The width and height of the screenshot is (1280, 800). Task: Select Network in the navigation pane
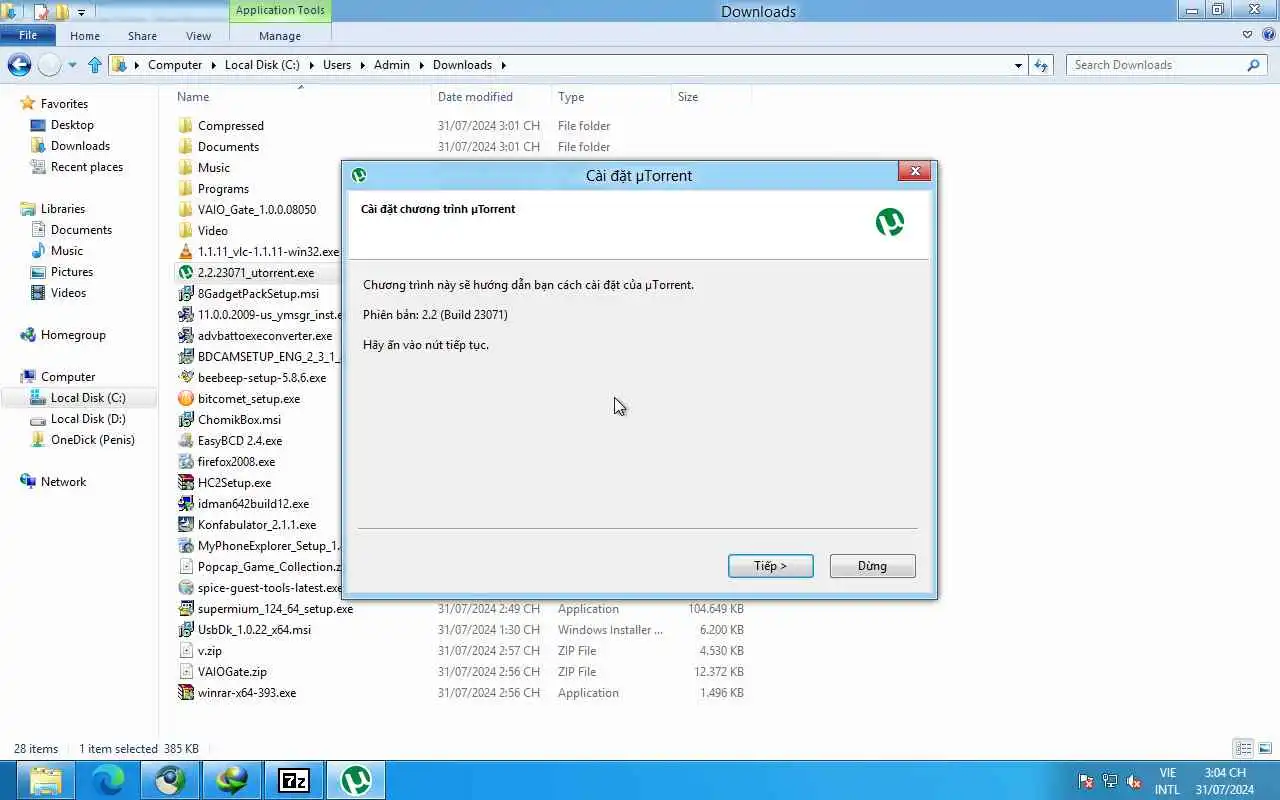(63, 482)
